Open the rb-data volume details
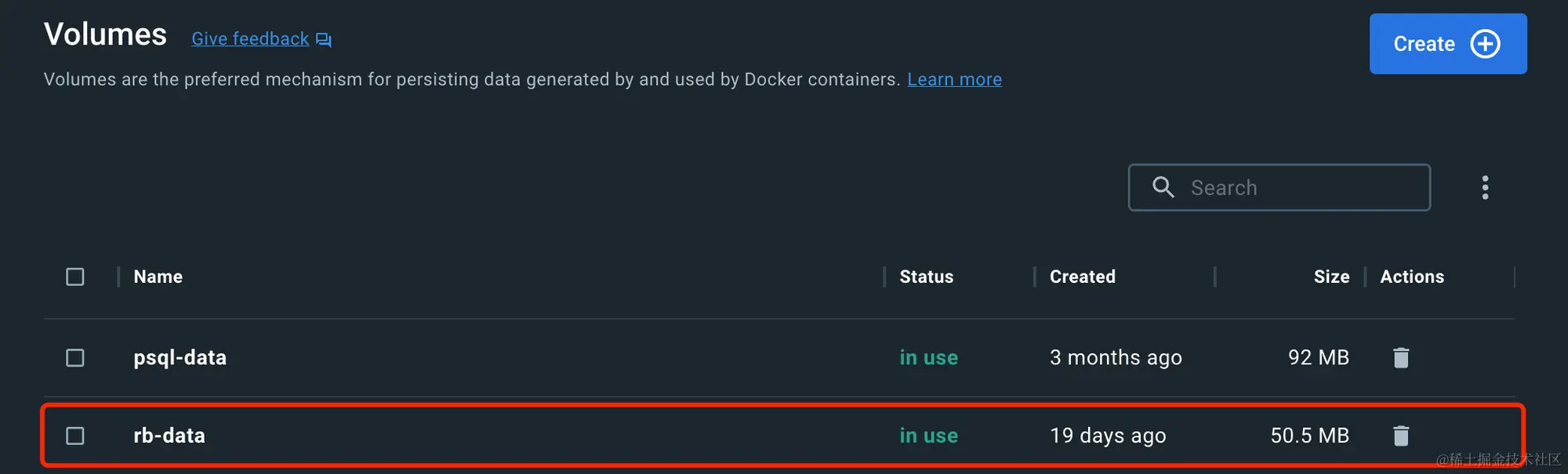Viewport: 1568px width, 474px height. pyautogui.click(x=169, y=436)
